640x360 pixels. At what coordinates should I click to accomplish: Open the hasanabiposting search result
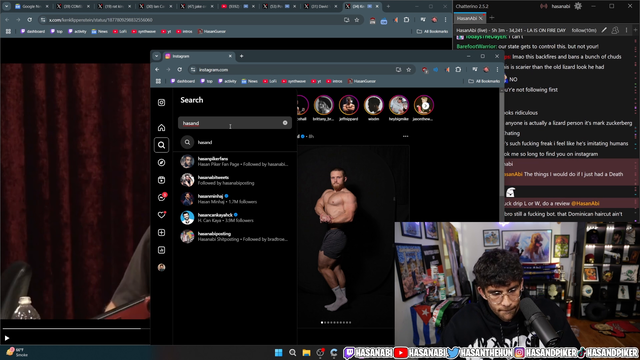click(x=236, y=236)
